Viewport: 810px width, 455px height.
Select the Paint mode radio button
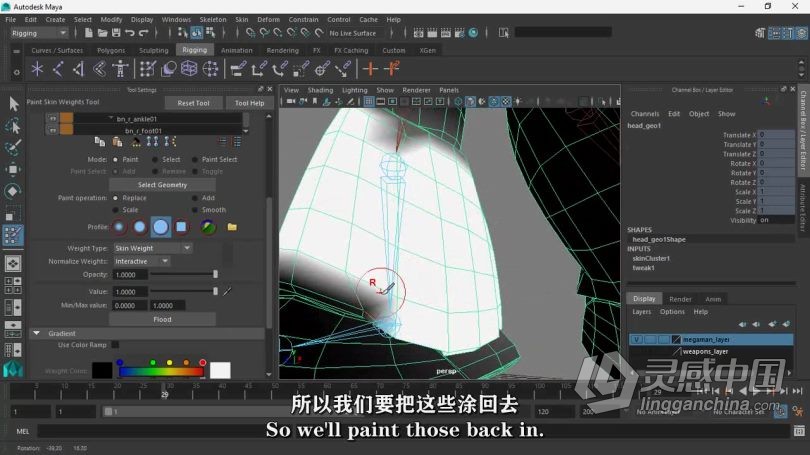(x=116, y=160)
